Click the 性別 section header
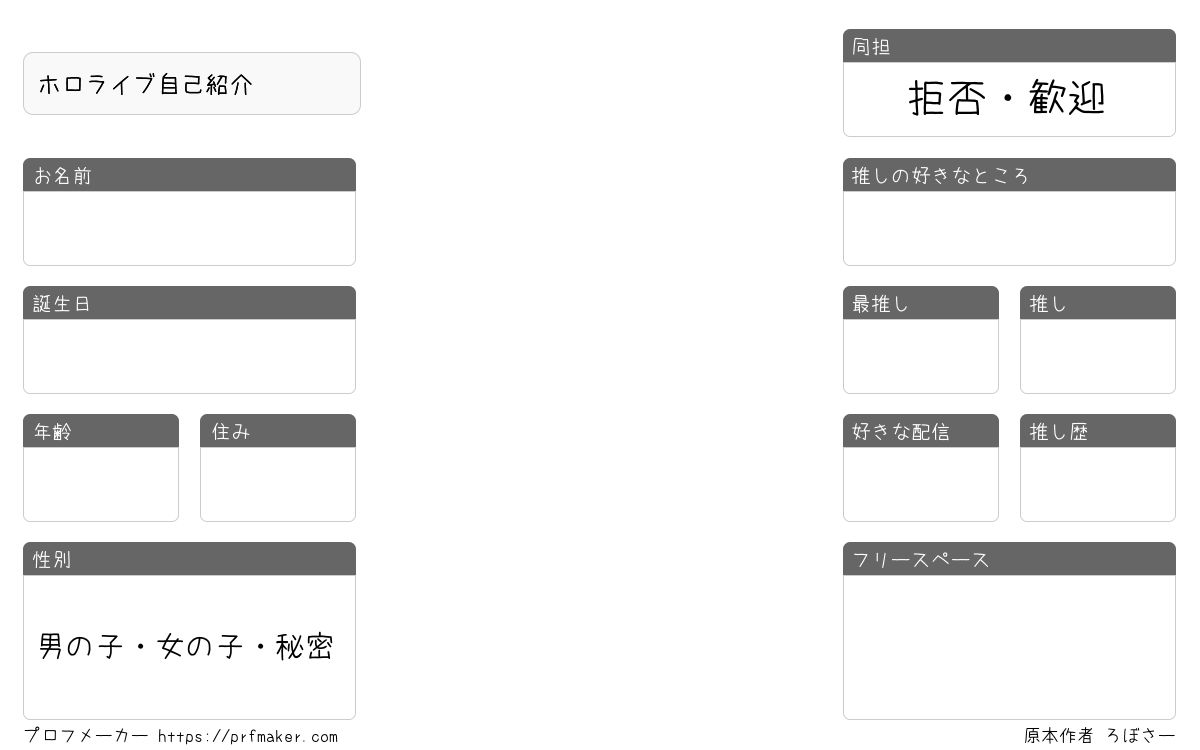This screenshot has width=1200, height=750. (189, 559)
